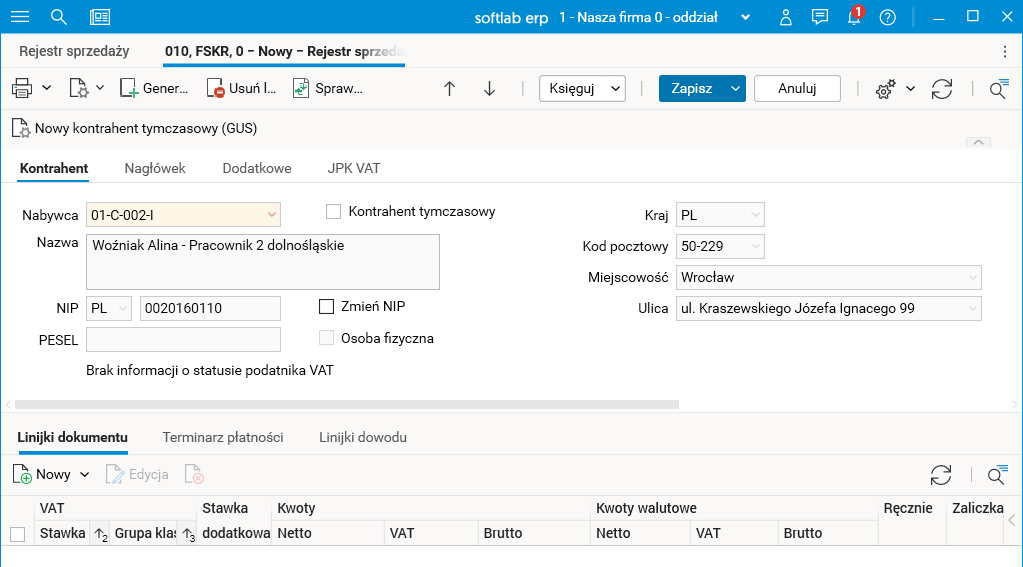1023x567 pixels.
Task: Check the Zmień NIP checkbox
Action: (326, 306)
